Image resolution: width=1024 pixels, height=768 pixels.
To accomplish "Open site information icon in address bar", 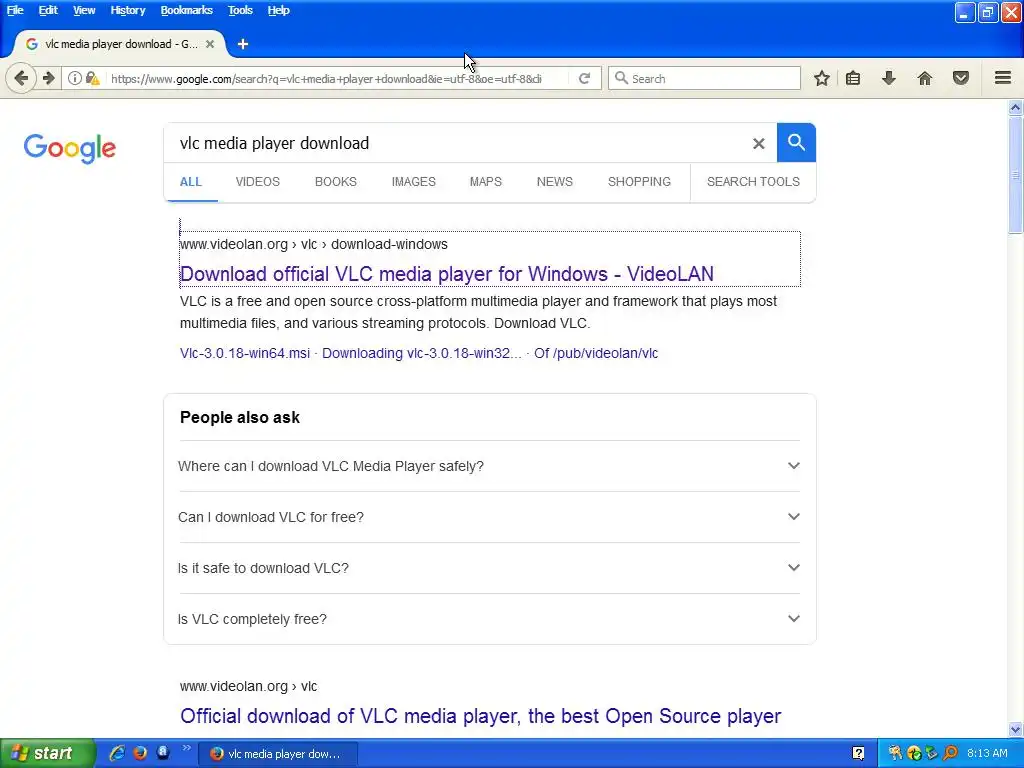I will tap(75, 78).
